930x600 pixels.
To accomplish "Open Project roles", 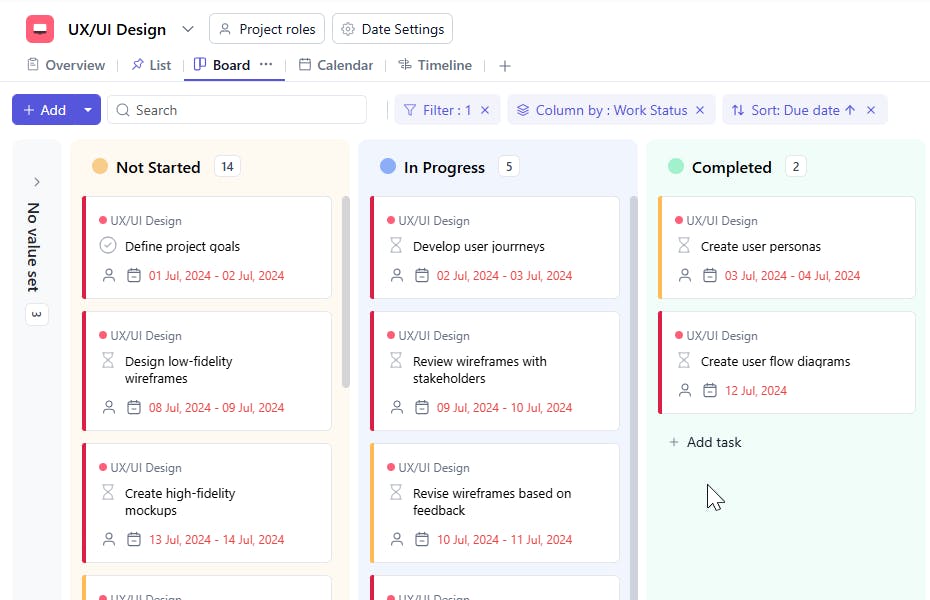I will (x=266, y=29).
